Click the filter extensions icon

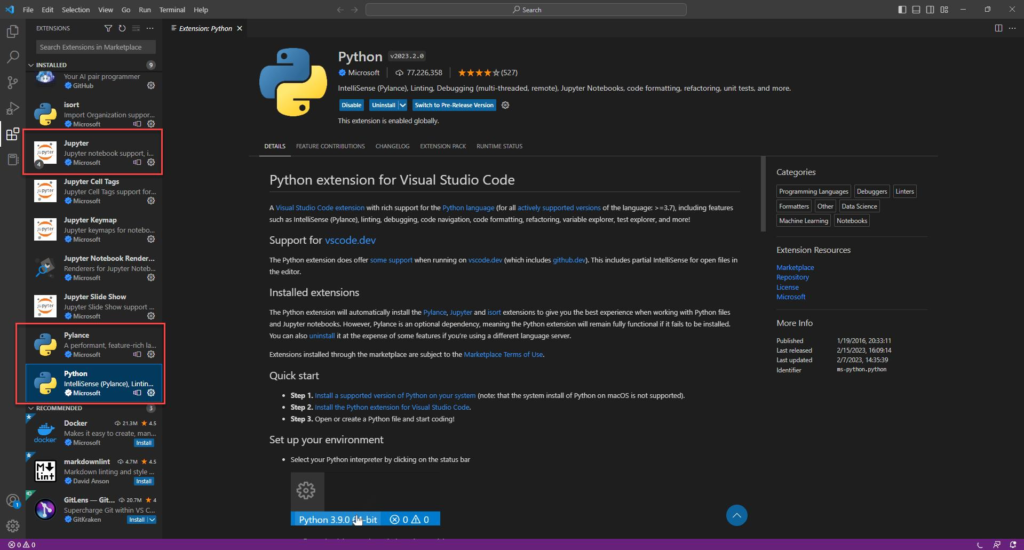[108, 29]
